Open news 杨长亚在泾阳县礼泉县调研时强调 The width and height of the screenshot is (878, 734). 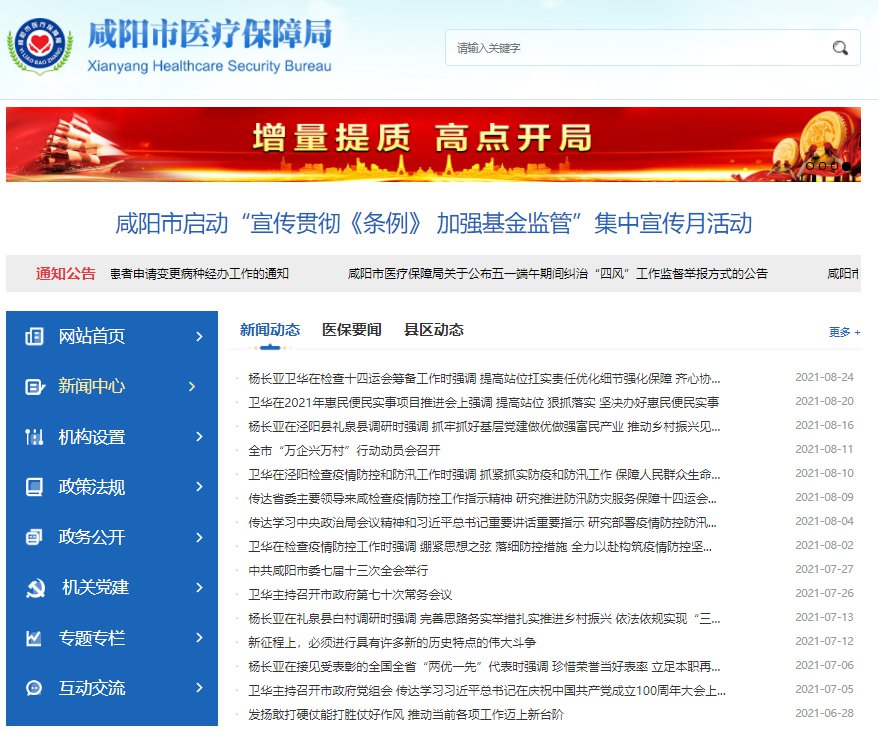[x=484, y=427]
